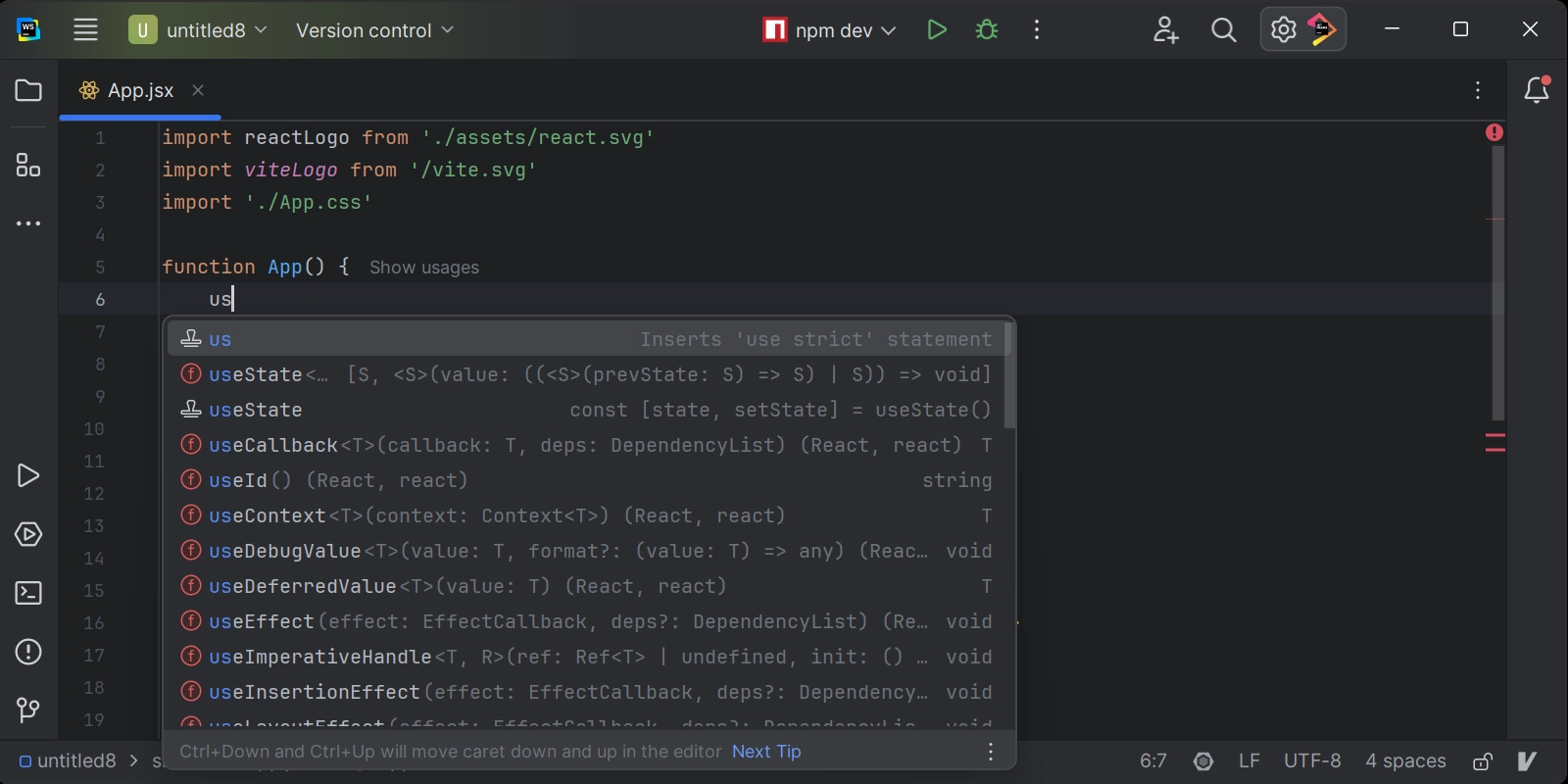Open completion popup options menu

pyautogui.click(x=991, y=752)
